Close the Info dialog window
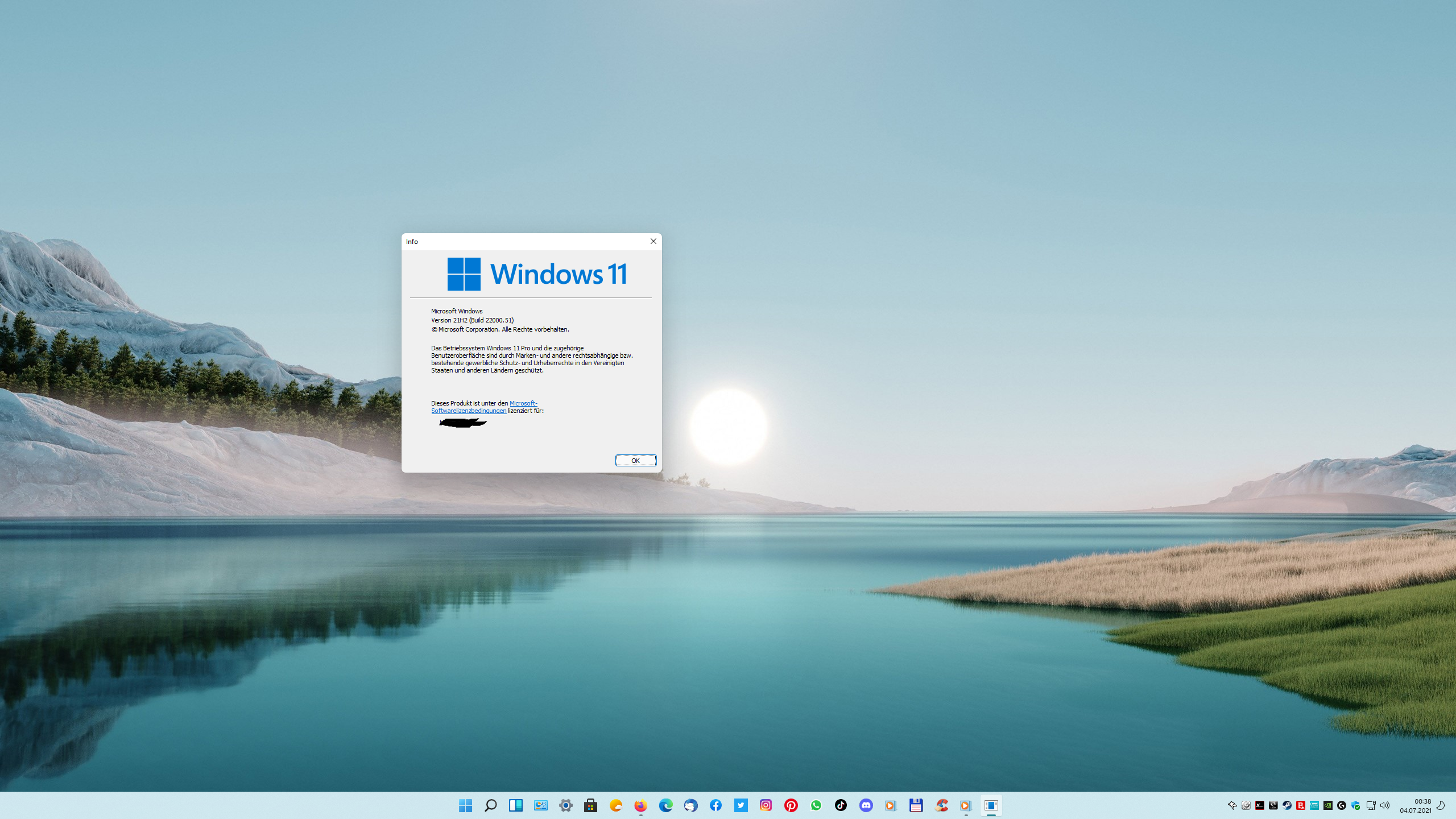The image size is (1456, 819). [653, 241]
